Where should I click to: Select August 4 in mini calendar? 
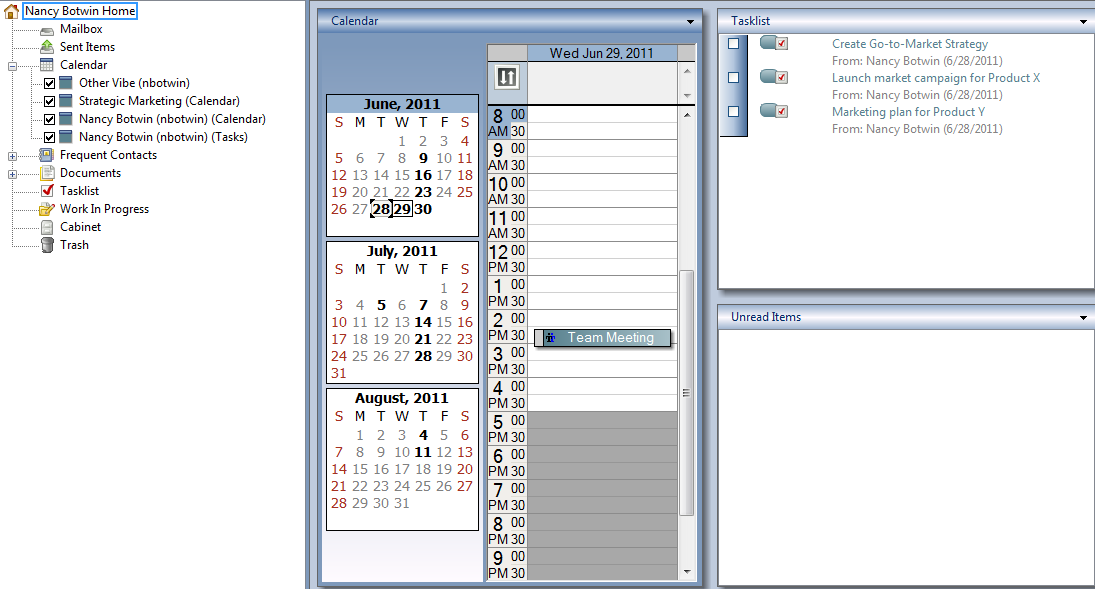pos(423,435)
